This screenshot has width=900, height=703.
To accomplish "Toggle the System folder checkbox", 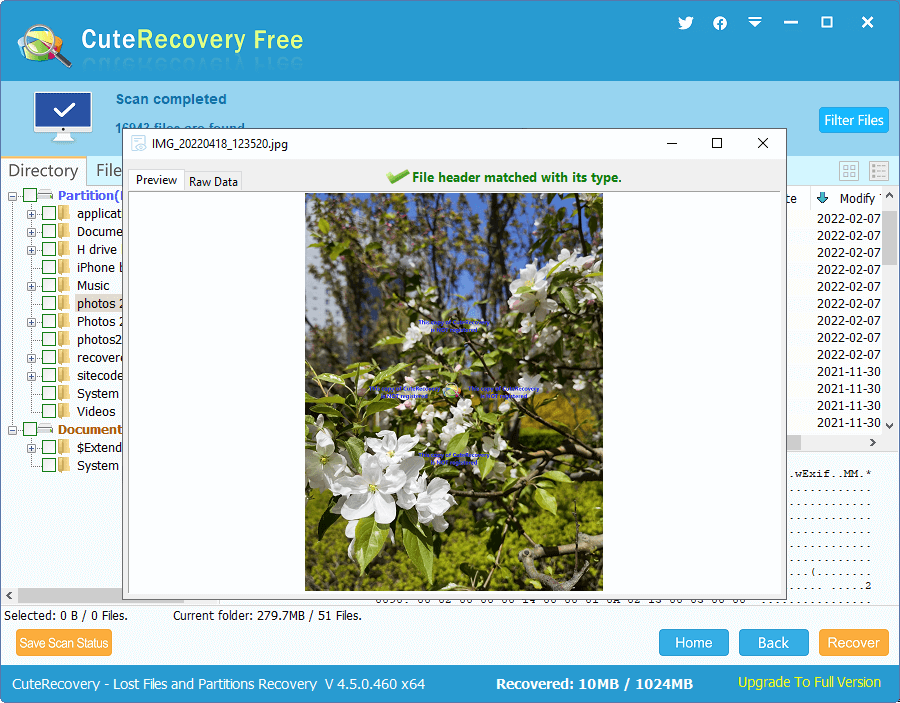I will (x=48, y=394).
